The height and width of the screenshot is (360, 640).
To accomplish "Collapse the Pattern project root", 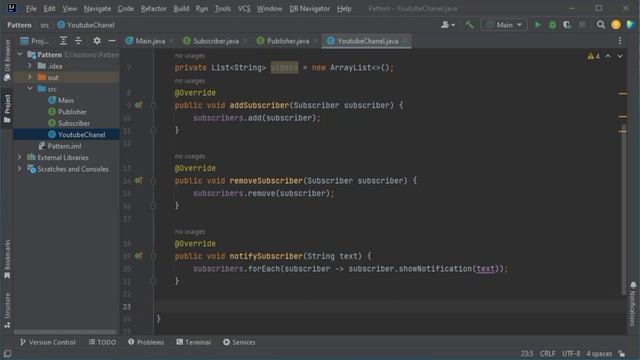I will click(x=20, y=54).
